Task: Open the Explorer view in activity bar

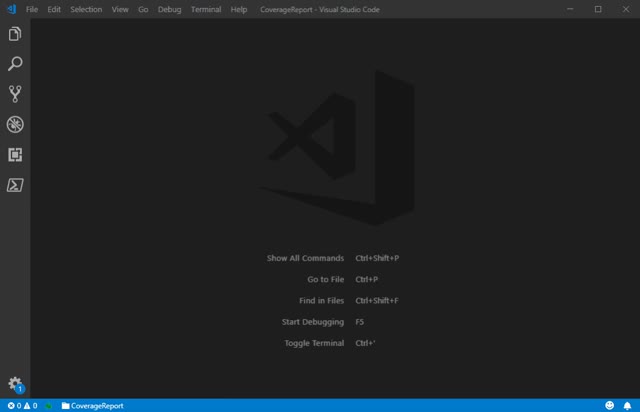Action: (15, 34)
